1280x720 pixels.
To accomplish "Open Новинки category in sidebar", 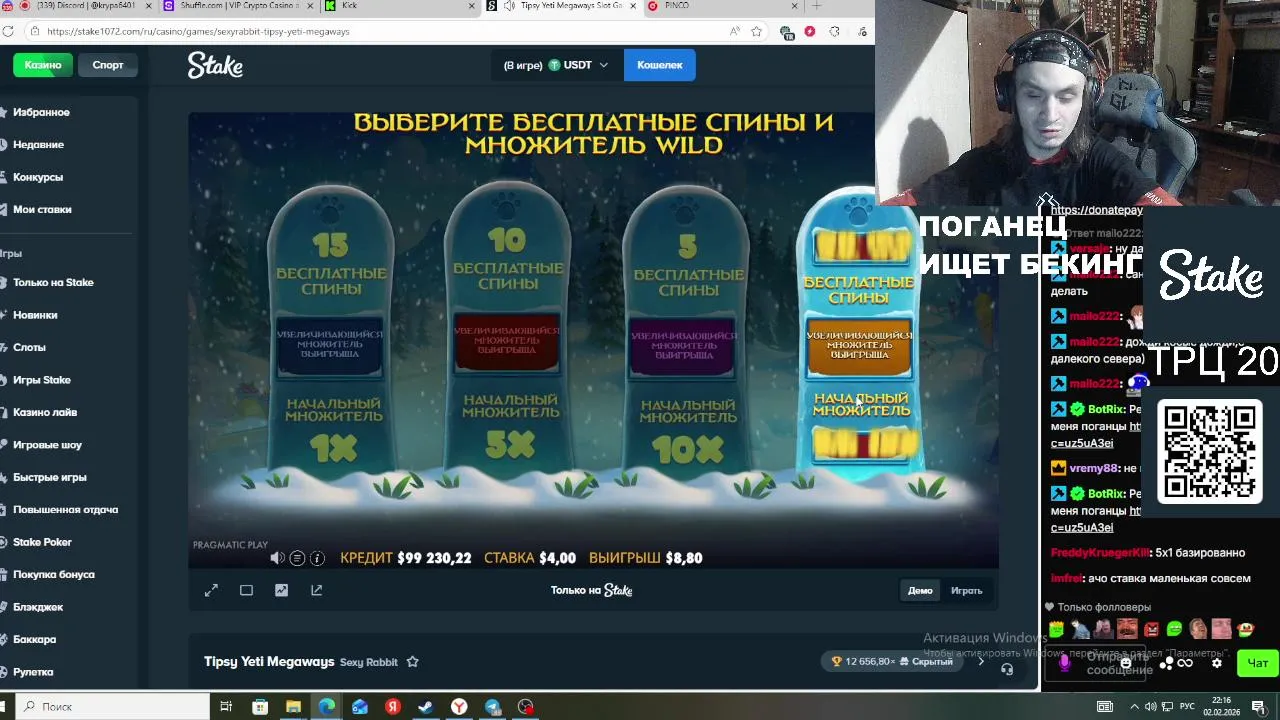I will click(35, 315).
